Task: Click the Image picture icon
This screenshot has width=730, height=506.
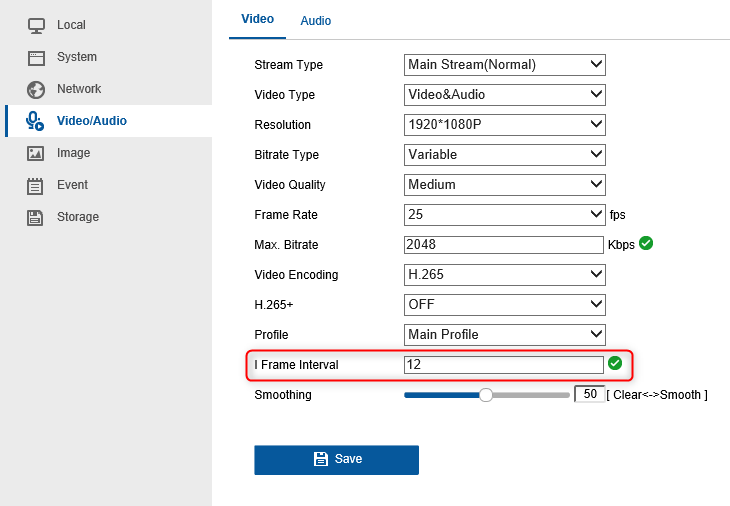Action: (x=36, y=153)
